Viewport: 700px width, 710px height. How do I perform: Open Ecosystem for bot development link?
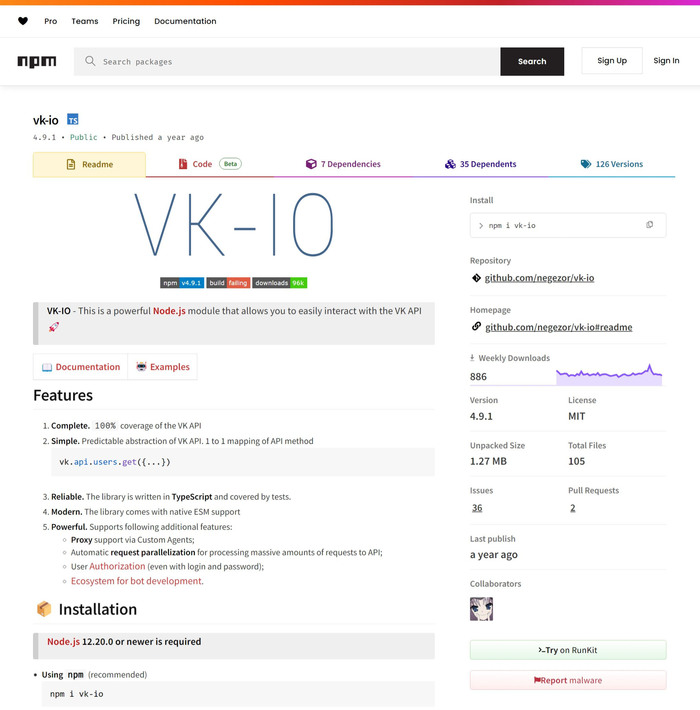click(137, 581)
